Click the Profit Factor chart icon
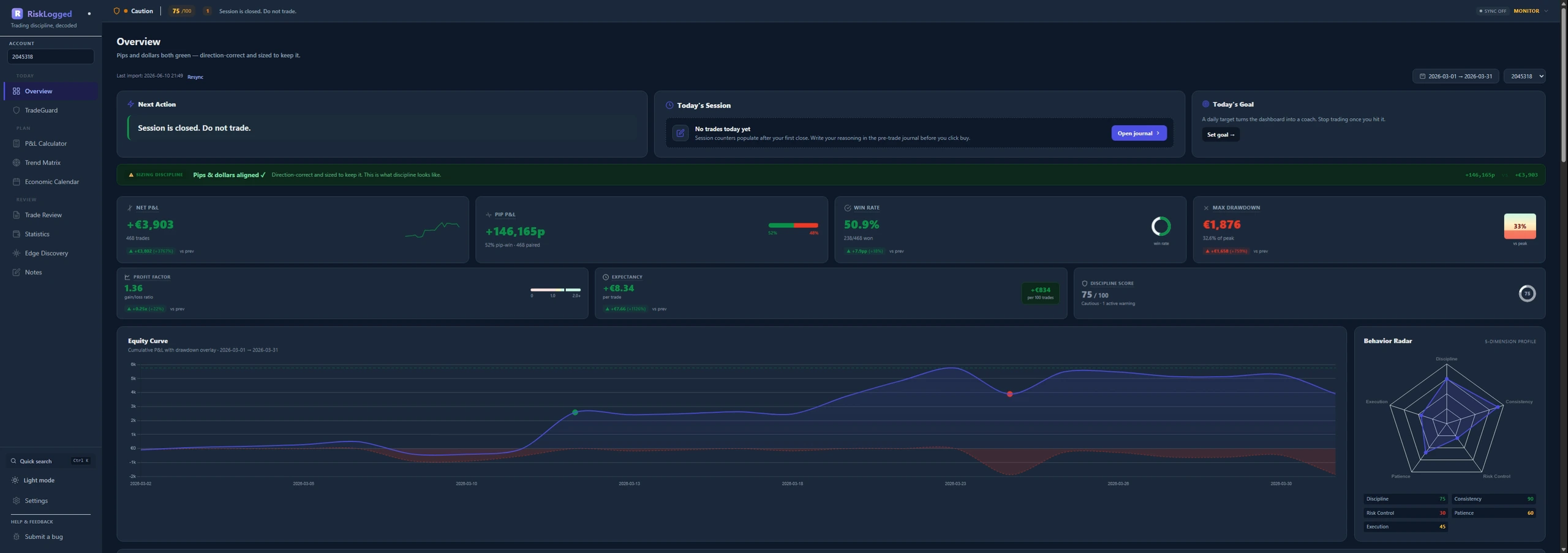This screenshot has height=553, width=1568. coord(127,277)
